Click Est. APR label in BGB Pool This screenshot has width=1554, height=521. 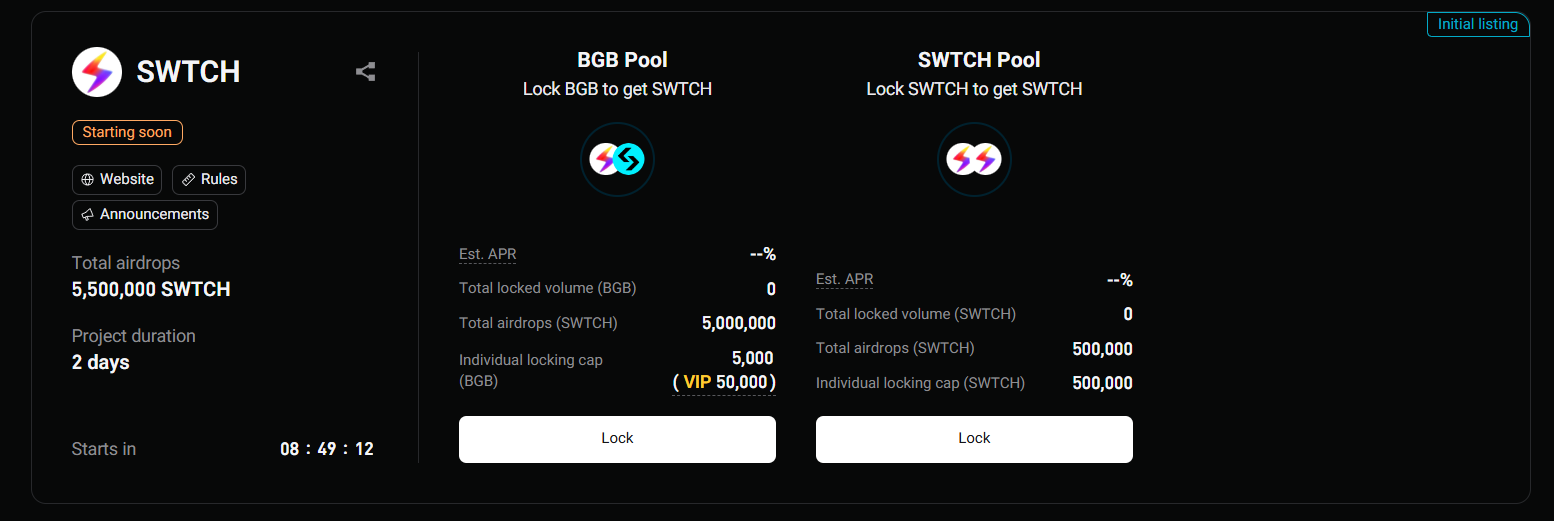pyautogui.click(x=488, y=254)
